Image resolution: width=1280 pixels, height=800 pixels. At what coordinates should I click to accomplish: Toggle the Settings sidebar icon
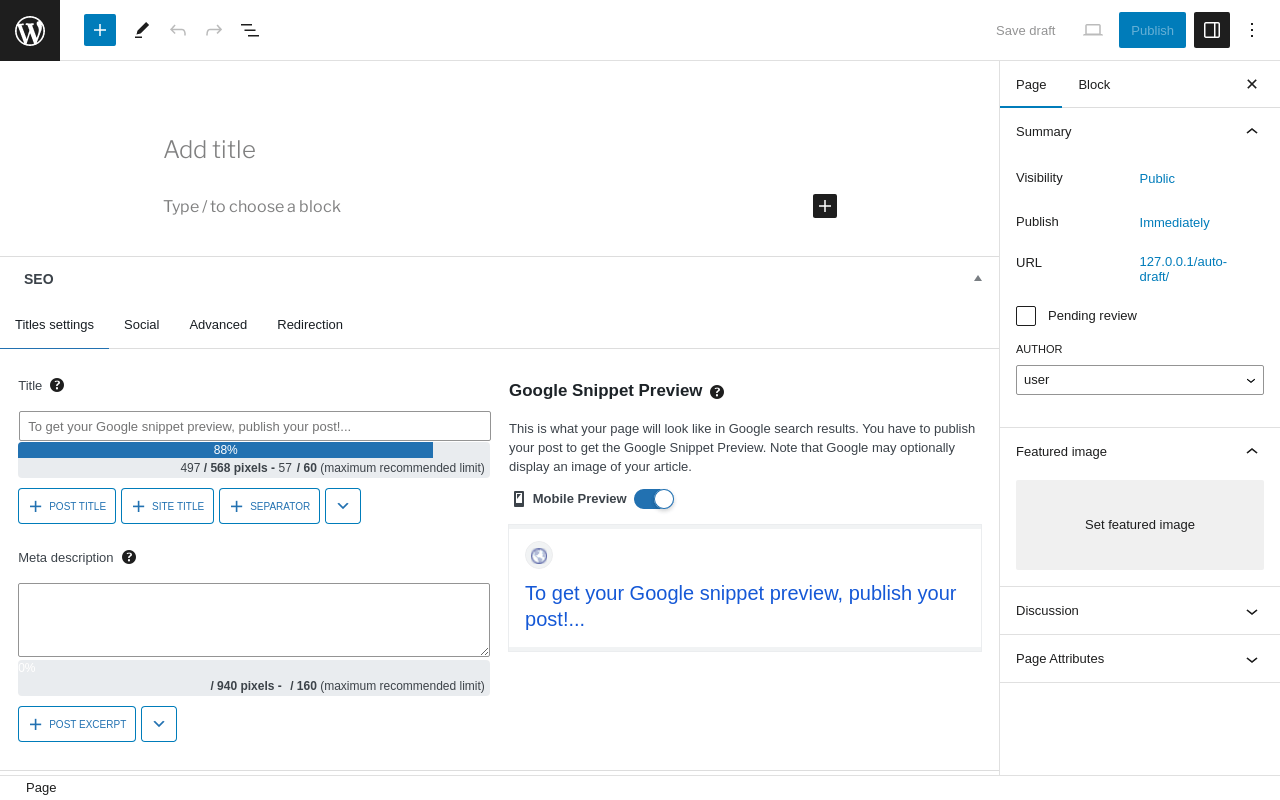[x=1212, y=30]
